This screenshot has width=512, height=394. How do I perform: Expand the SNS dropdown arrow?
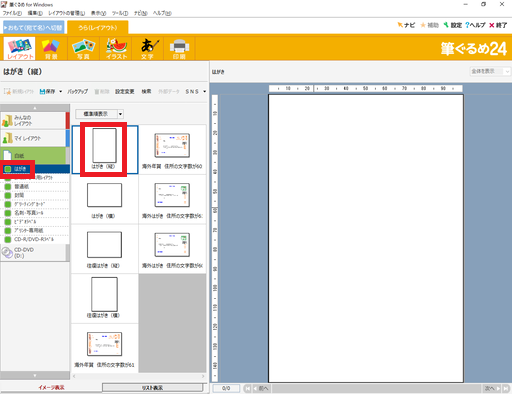tap(204, 91)
